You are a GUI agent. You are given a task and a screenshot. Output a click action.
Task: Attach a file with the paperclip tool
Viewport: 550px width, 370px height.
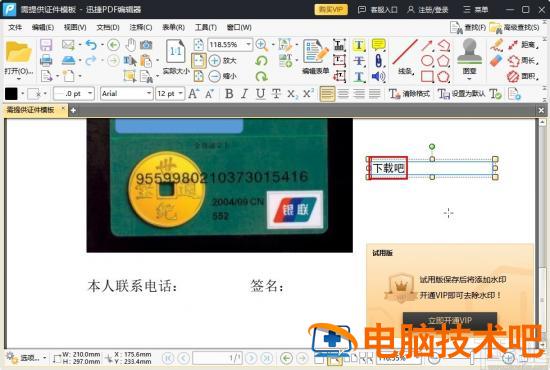coord(378,60)
